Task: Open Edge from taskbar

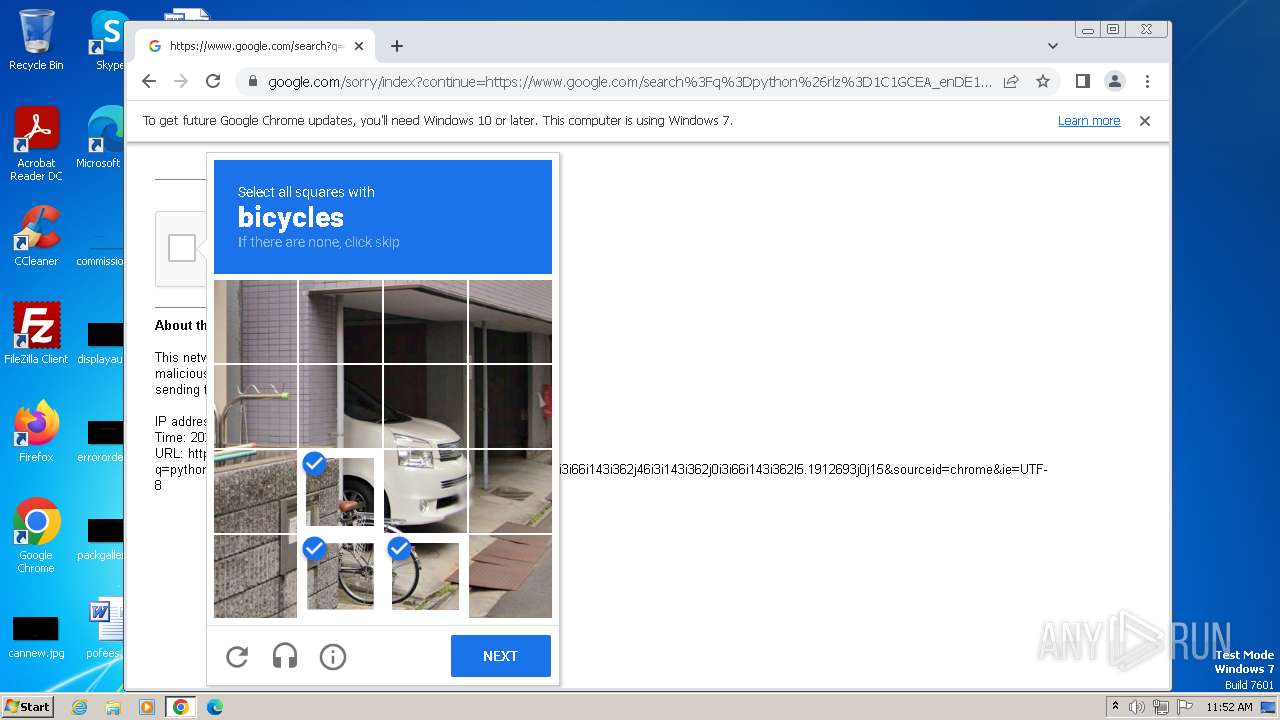Action: [214, 707]
